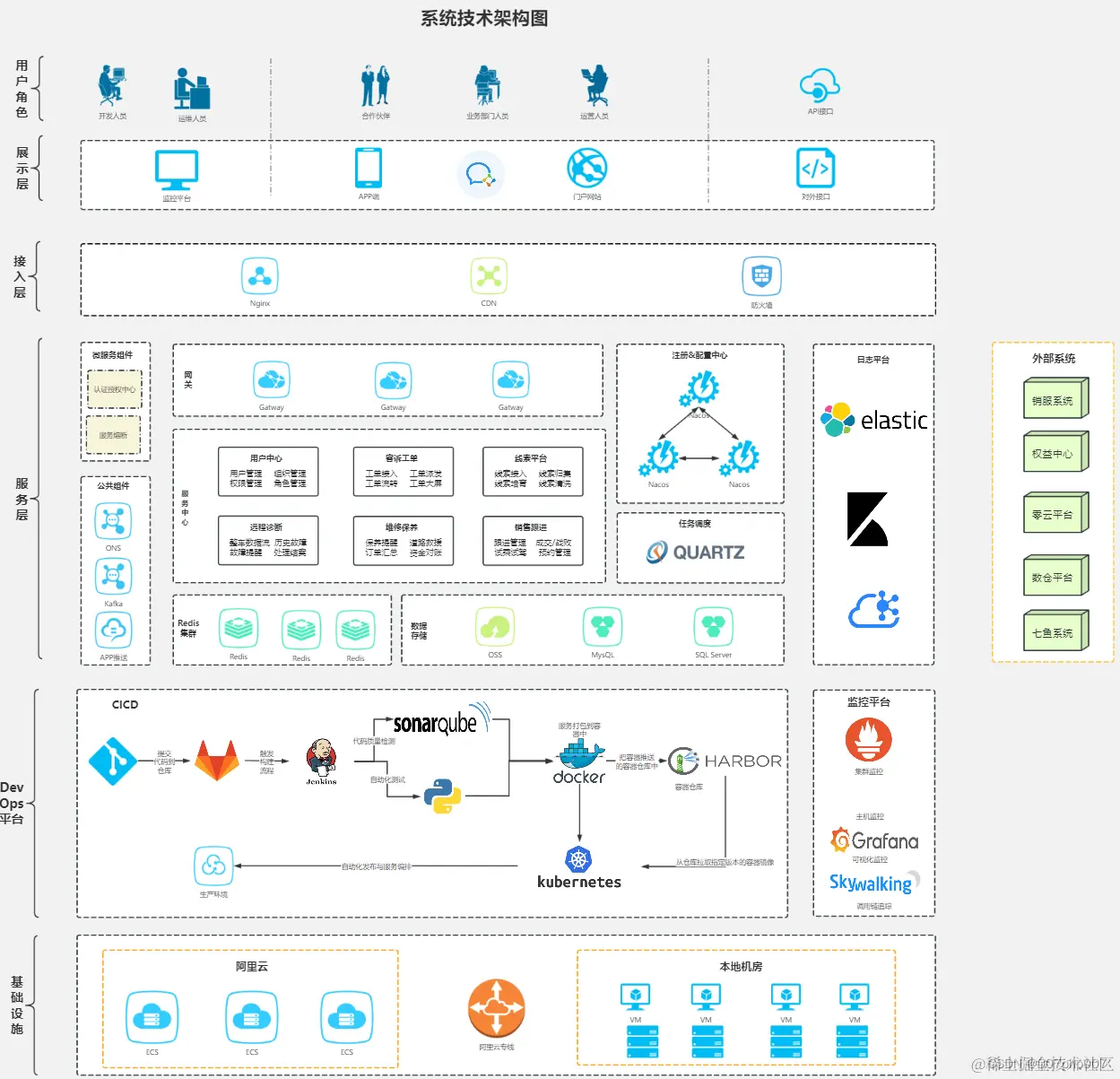Click the 任务调度 label

(695, 523)
